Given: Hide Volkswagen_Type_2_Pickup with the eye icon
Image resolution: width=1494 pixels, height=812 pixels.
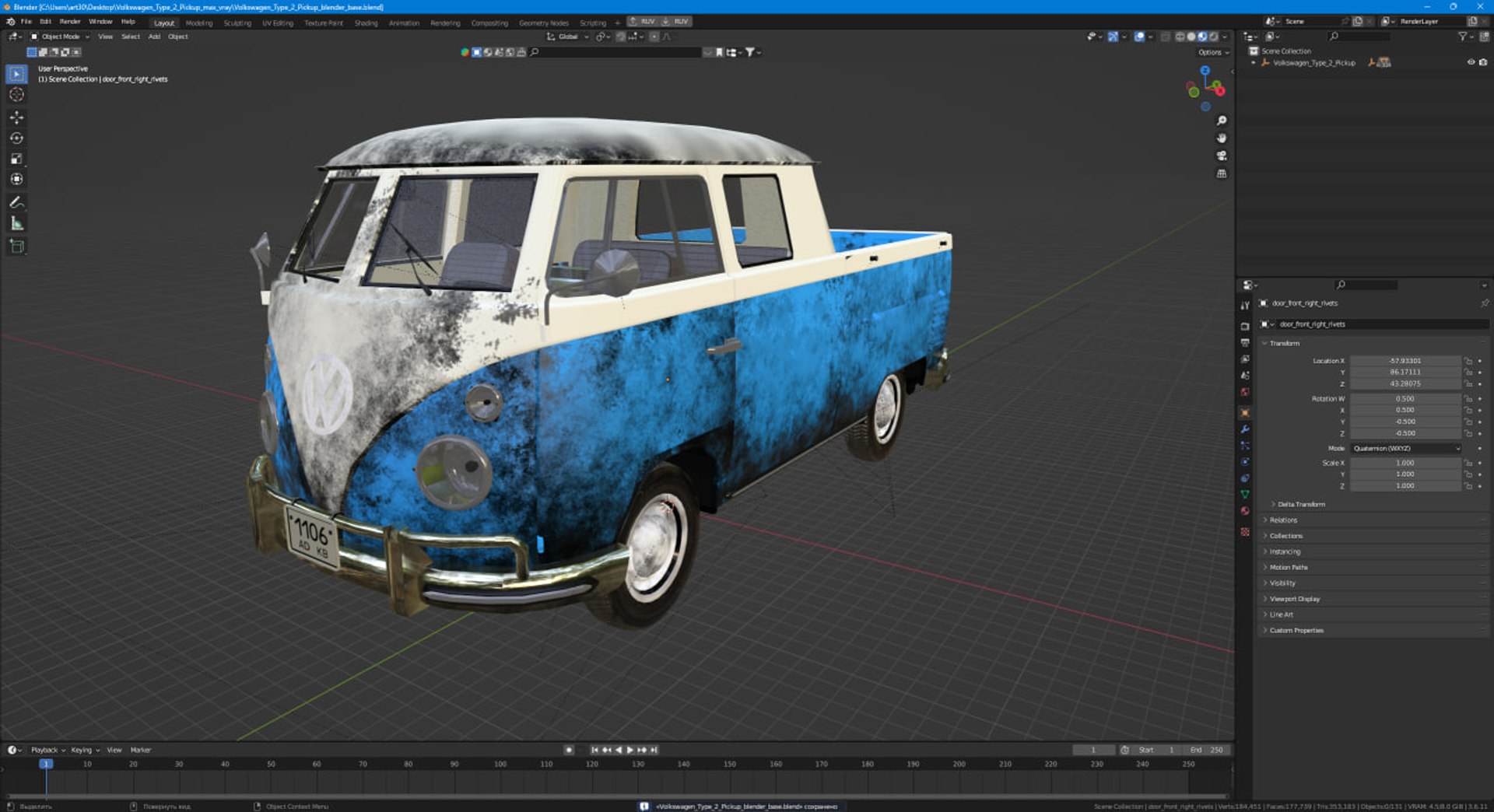Looking at the screenshot, I should 1471,62.
